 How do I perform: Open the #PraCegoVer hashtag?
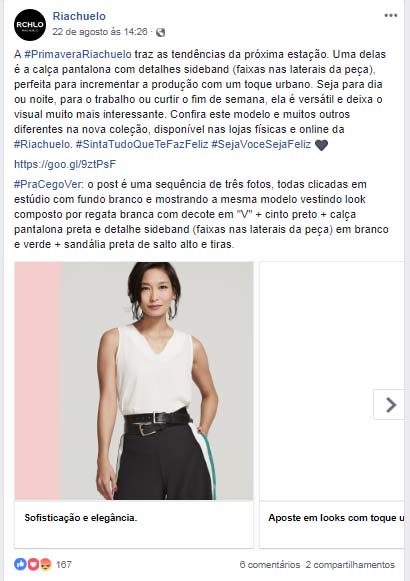click(49, 184)
